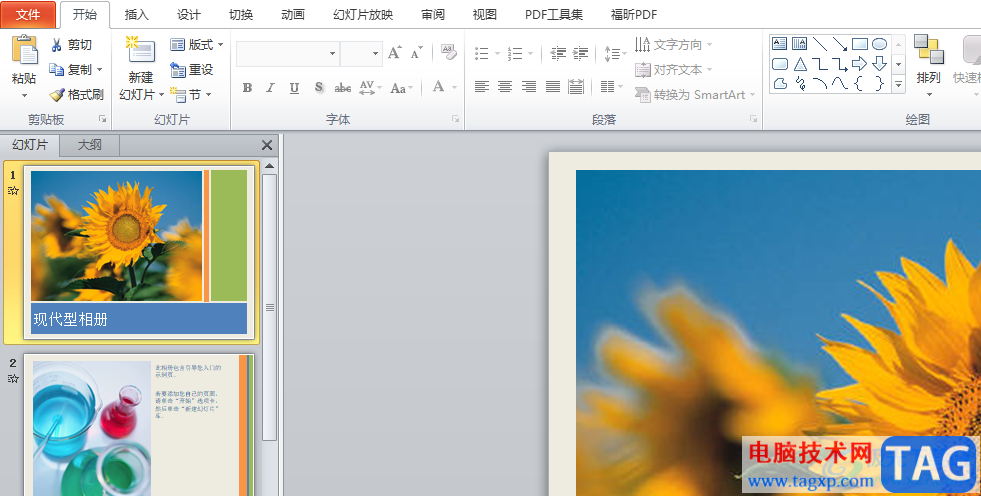Align text left
Screen dimensions: 981x496
click(x=481, y=86)
